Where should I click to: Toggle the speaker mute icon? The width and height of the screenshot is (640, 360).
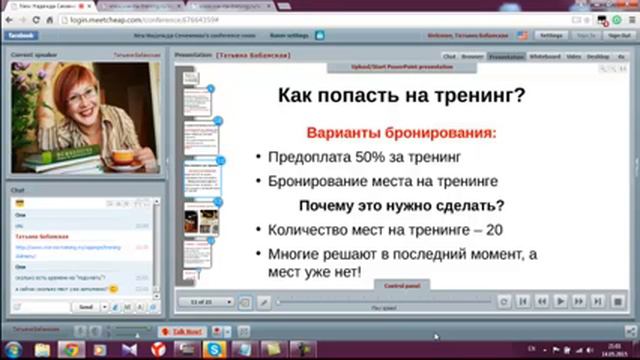click(95, 331)
